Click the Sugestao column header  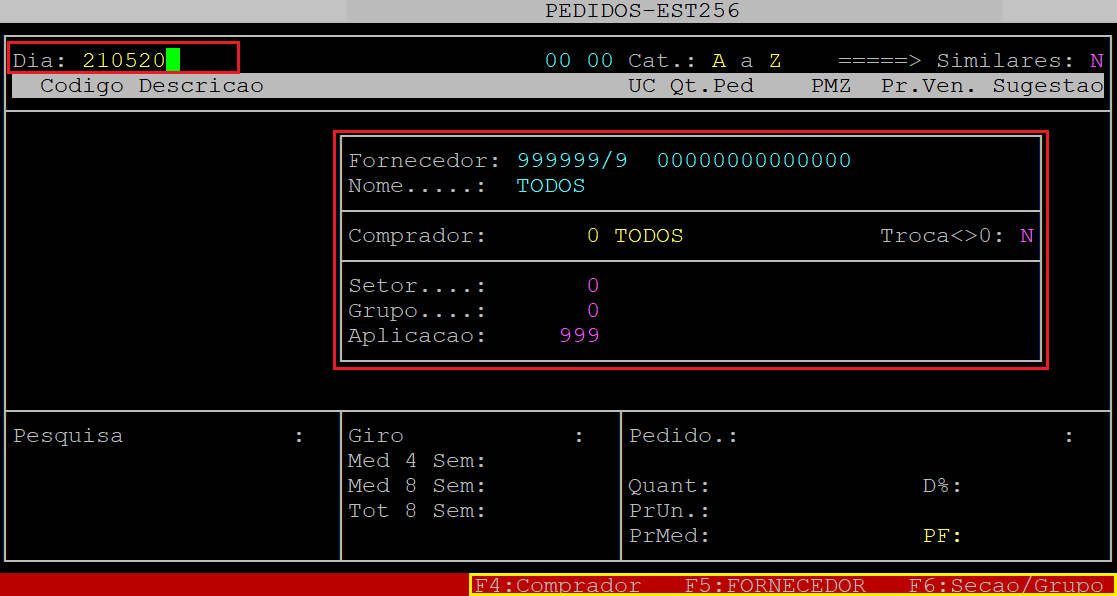point(1047,86)
